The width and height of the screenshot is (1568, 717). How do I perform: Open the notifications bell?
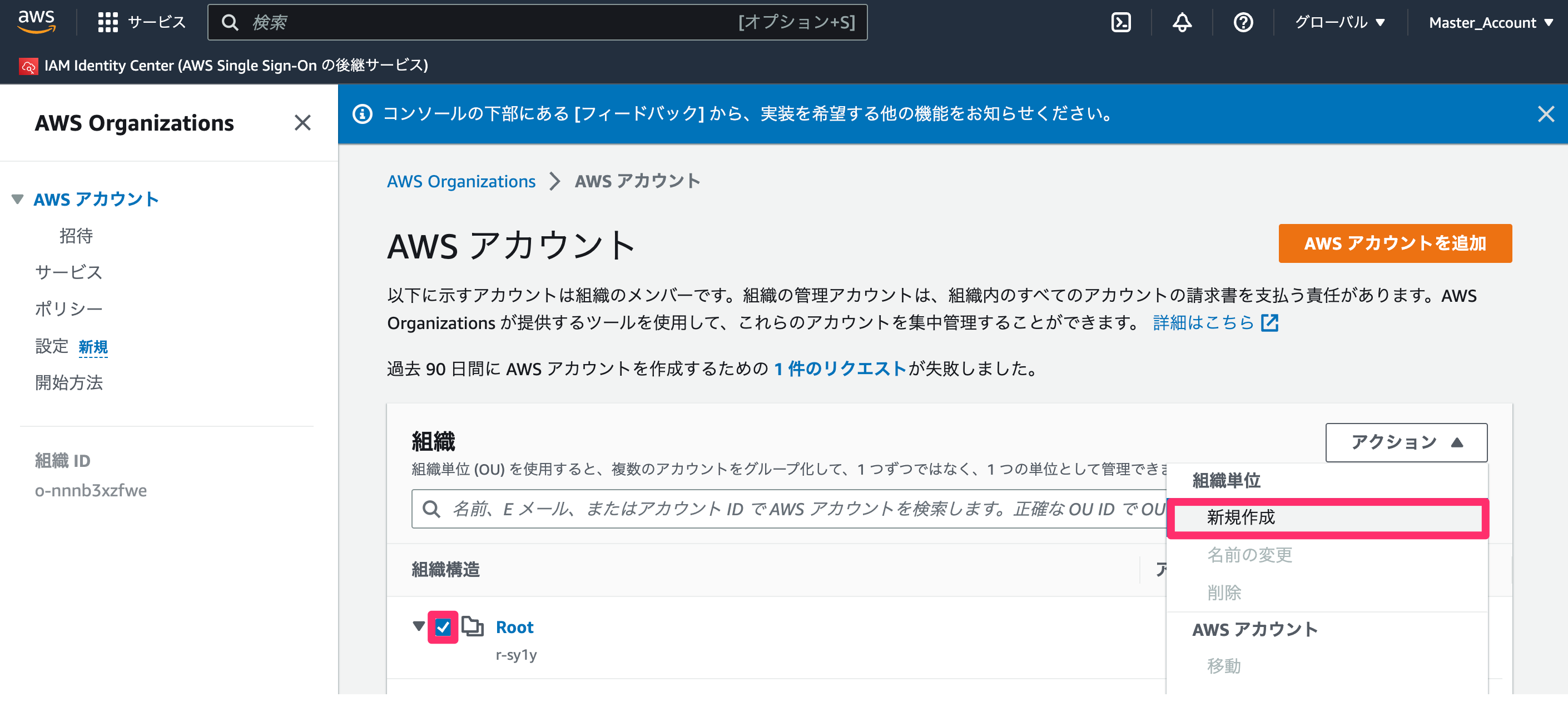pos(1182,23)
